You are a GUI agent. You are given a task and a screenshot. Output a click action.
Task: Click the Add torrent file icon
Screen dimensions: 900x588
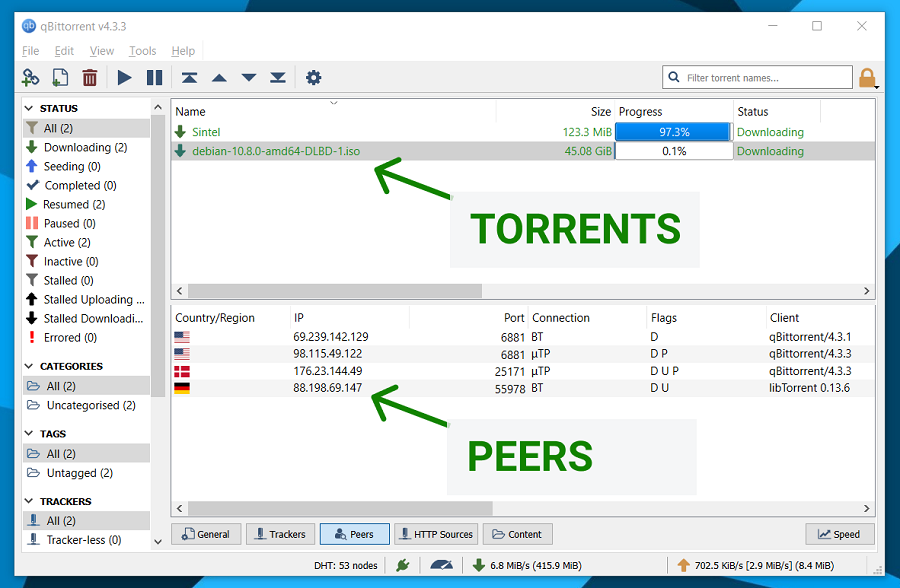coord(60,78)
